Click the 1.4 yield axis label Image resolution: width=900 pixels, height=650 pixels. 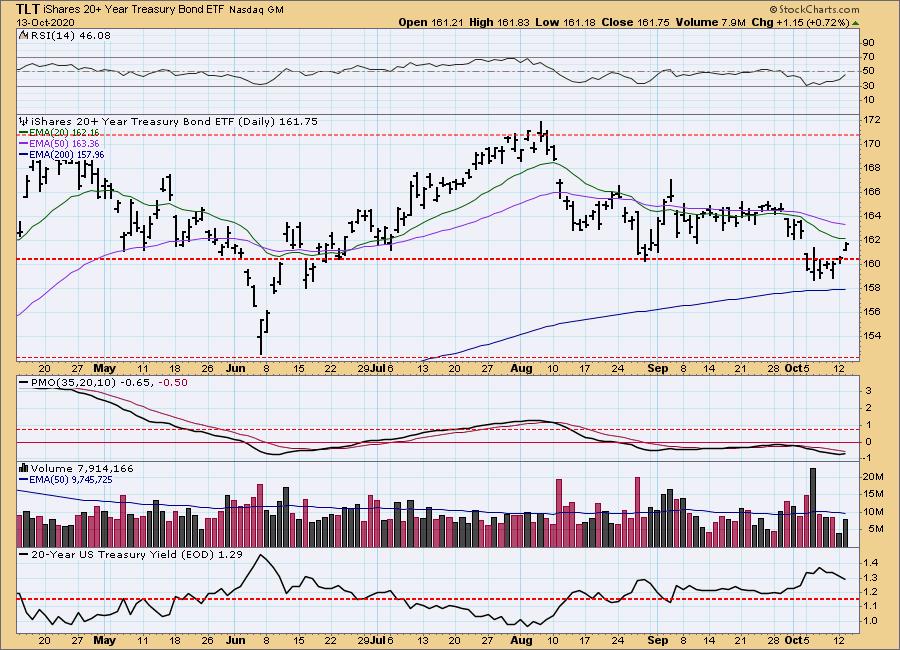(871, 563)
